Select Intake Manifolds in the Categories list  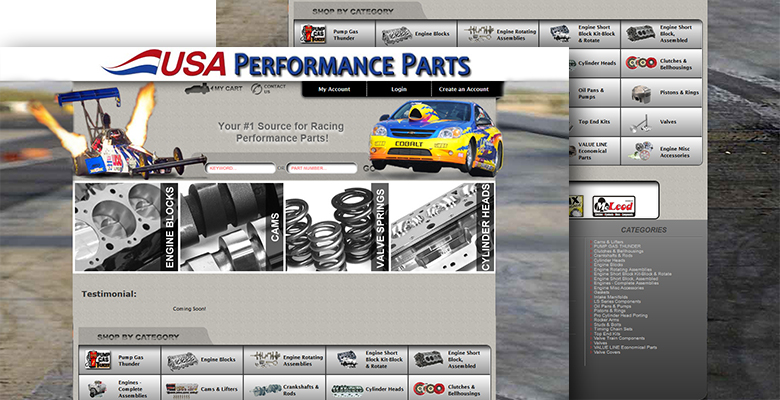point(610,297)
